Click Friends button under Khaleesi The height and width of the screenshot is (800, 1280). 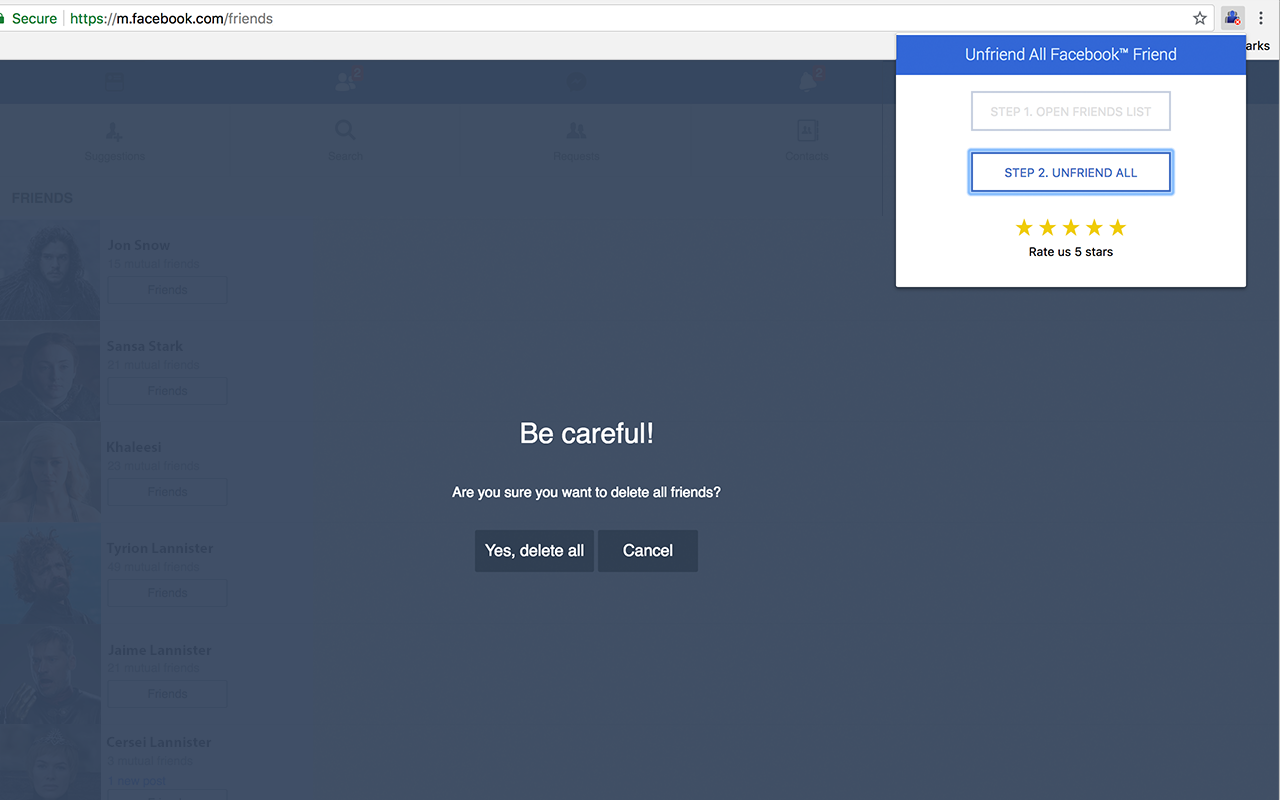point(167,492)
